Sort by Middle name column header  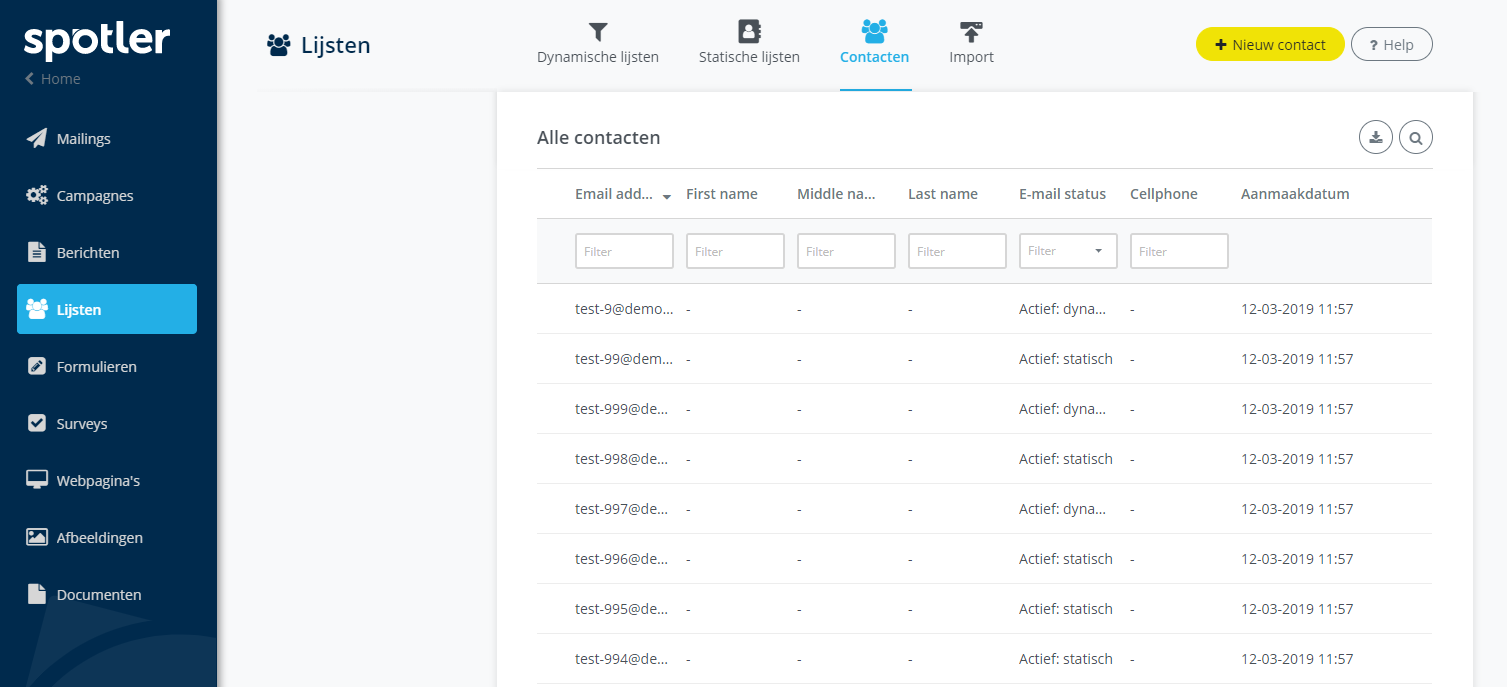(836, 194)
